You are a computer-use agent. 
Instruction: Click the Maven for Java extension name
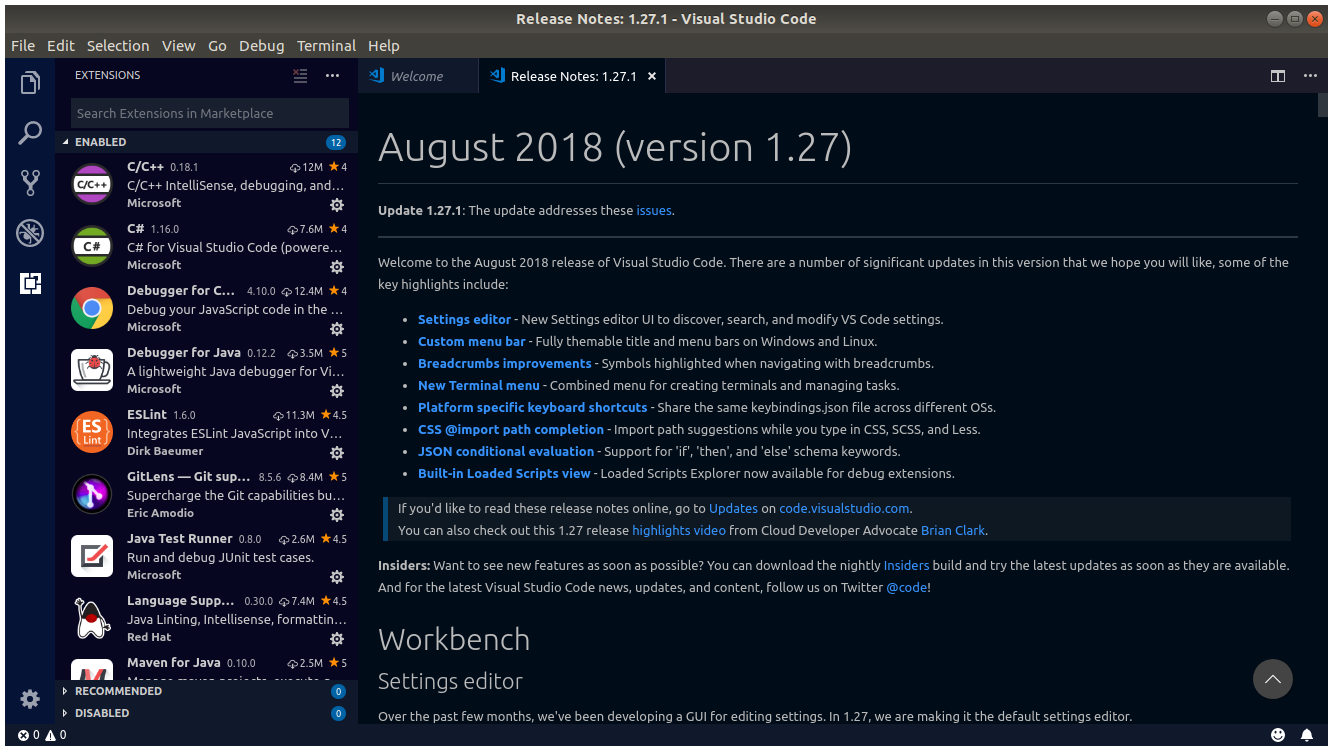pos(174,663)
